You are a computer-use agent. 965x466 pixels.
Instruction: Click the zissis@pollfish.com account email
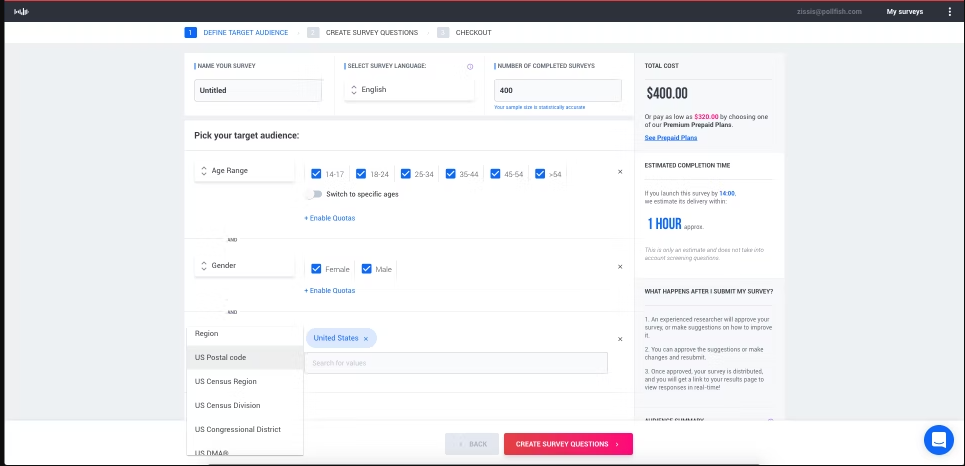[x=829, y=12]
